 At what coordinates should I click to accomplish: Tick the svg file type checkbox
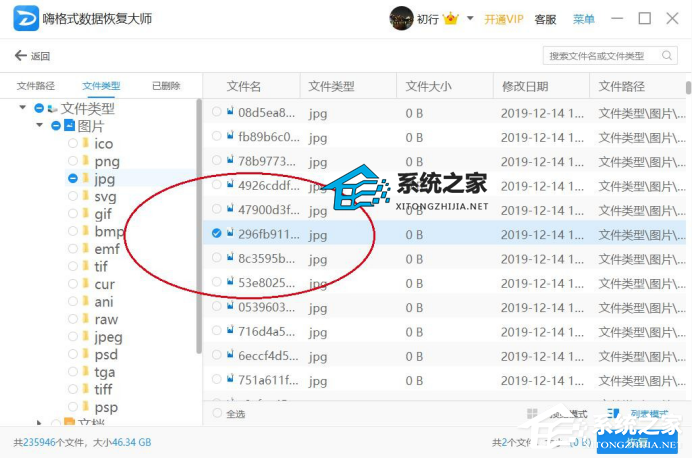click(x=73, y=196)
